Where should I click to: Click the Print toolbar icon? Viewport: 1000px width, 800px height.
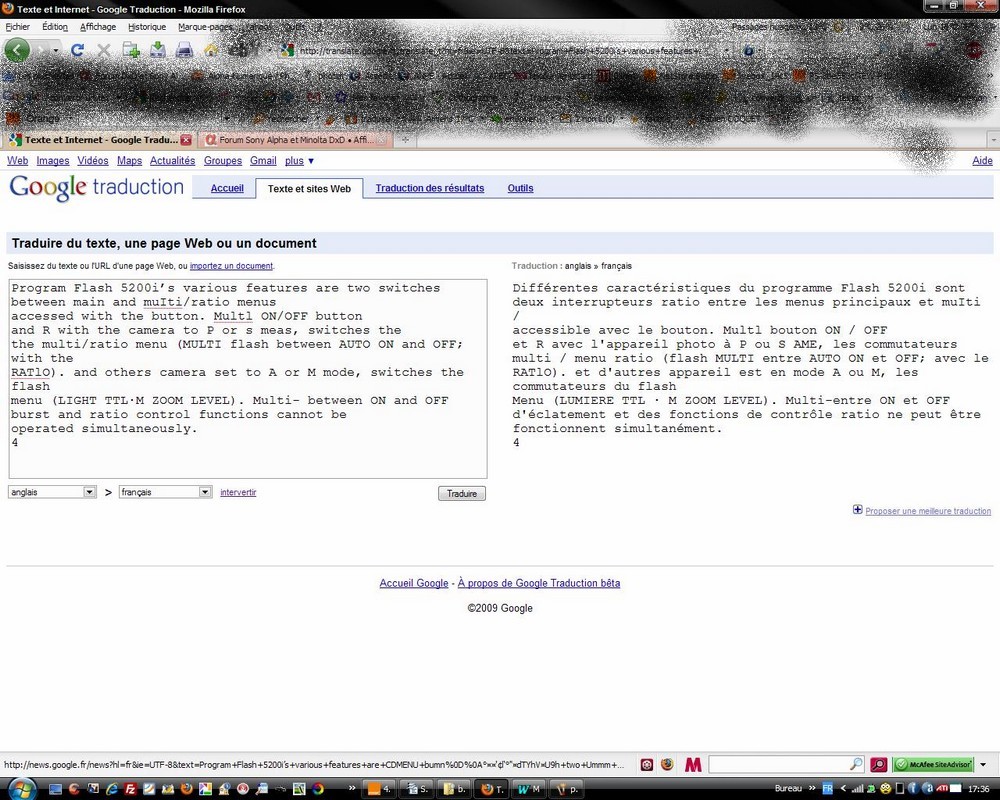click(184, 50)
